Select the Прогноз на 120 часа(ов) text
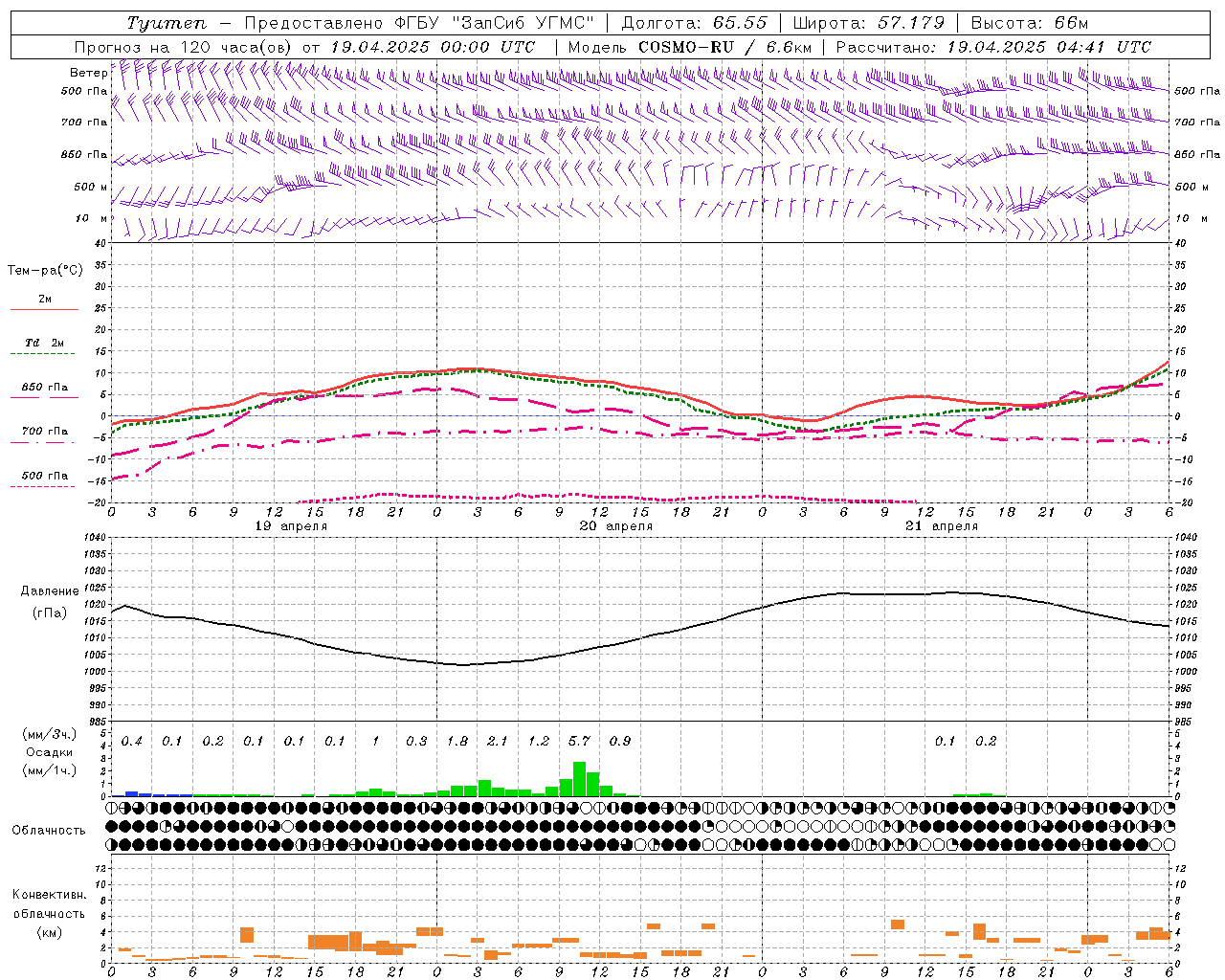The height and width of the screenshot is (980, 1225). click(x=185, y=47)
